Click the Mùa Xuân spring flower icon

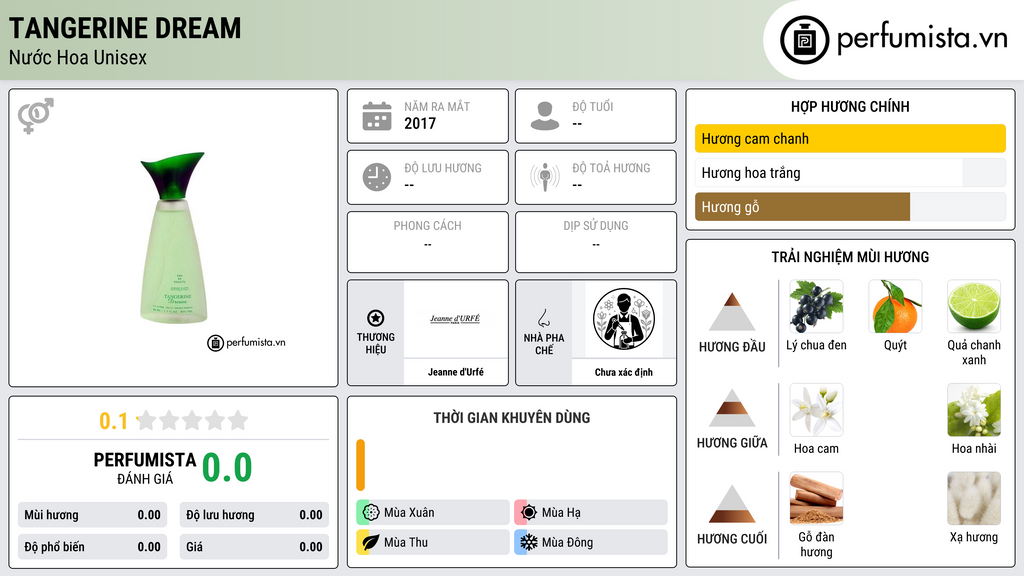click(x=371, y=513)
